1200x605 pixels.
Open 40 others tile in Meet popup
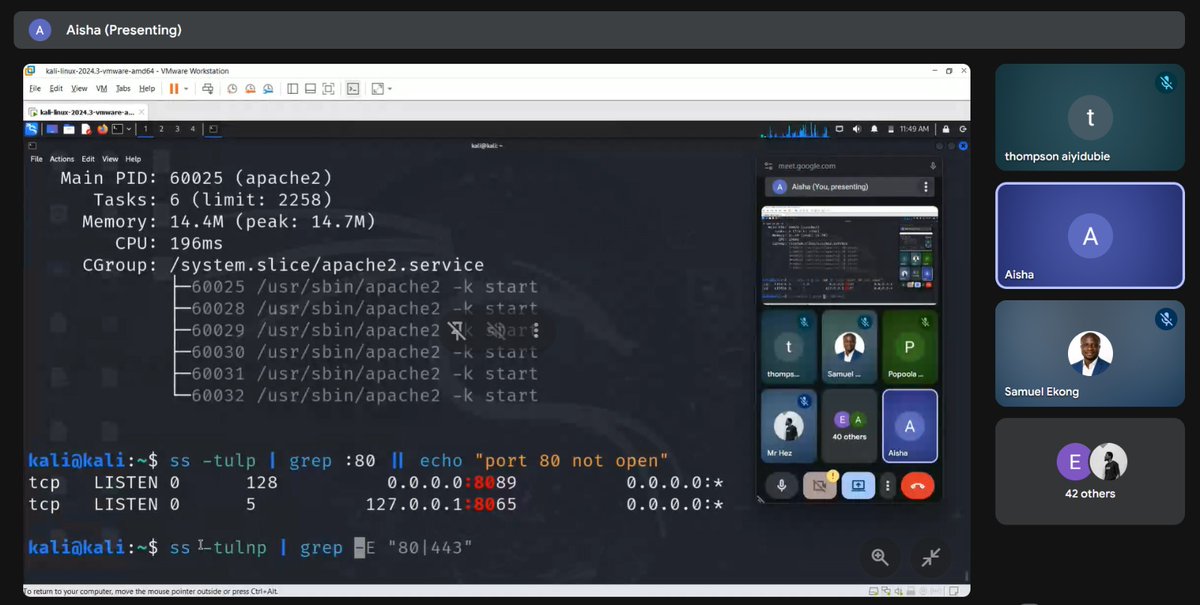click(x=849, y=426)
